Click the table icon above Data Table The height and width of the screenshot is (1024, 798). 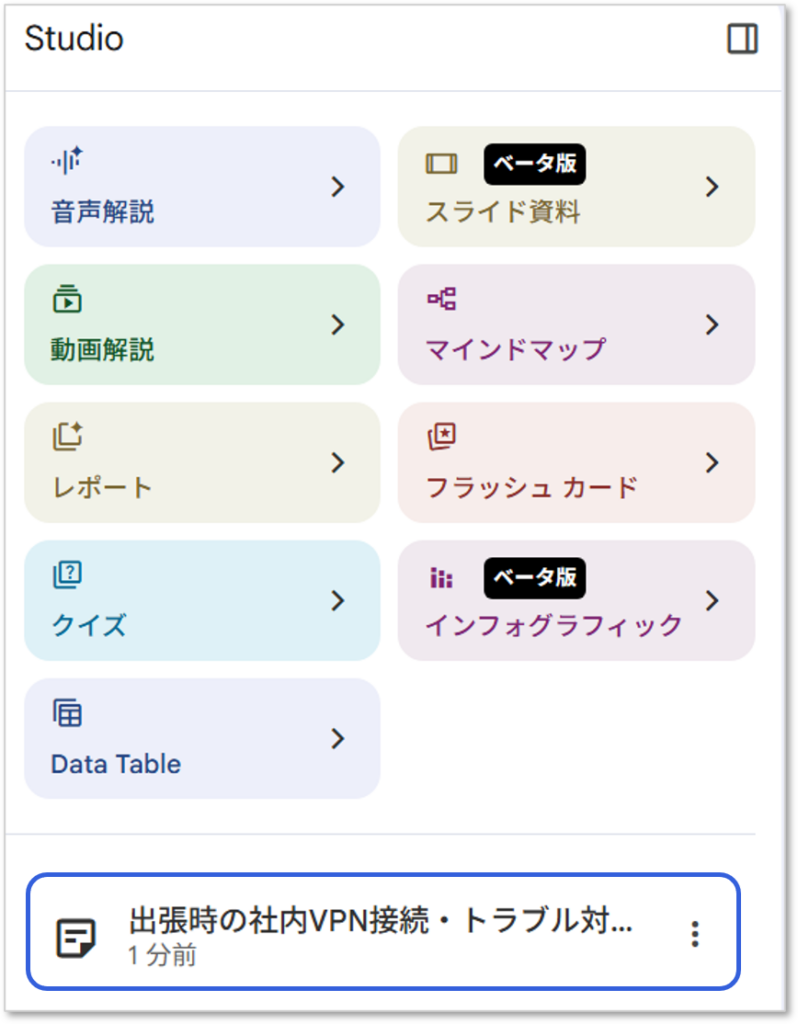click(x=67, y=712)
